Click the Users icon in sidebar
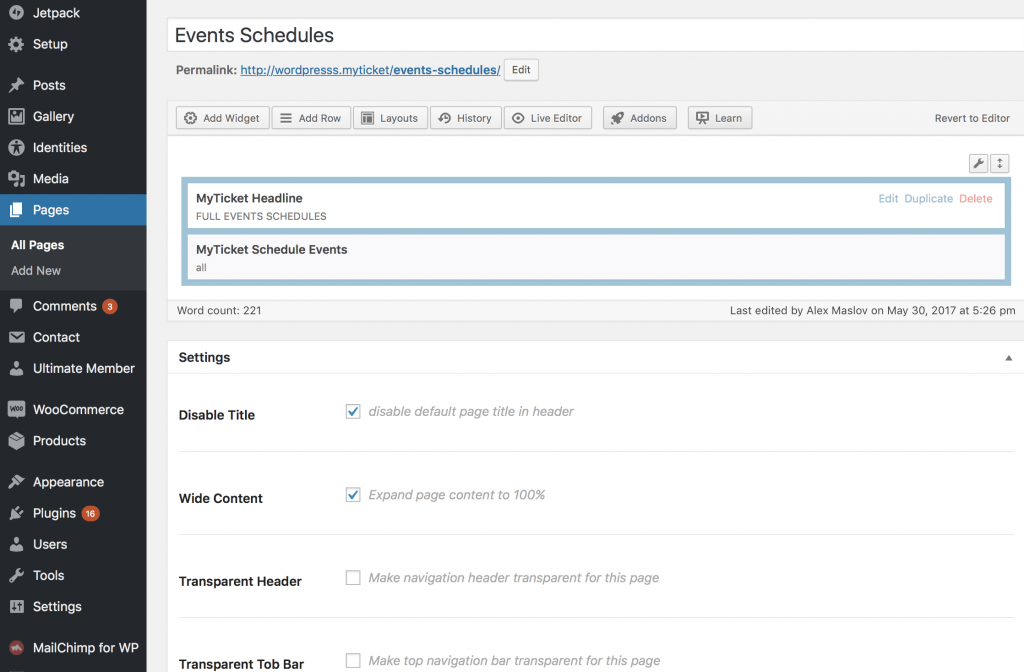The image size is (1024, 672). 16,544
